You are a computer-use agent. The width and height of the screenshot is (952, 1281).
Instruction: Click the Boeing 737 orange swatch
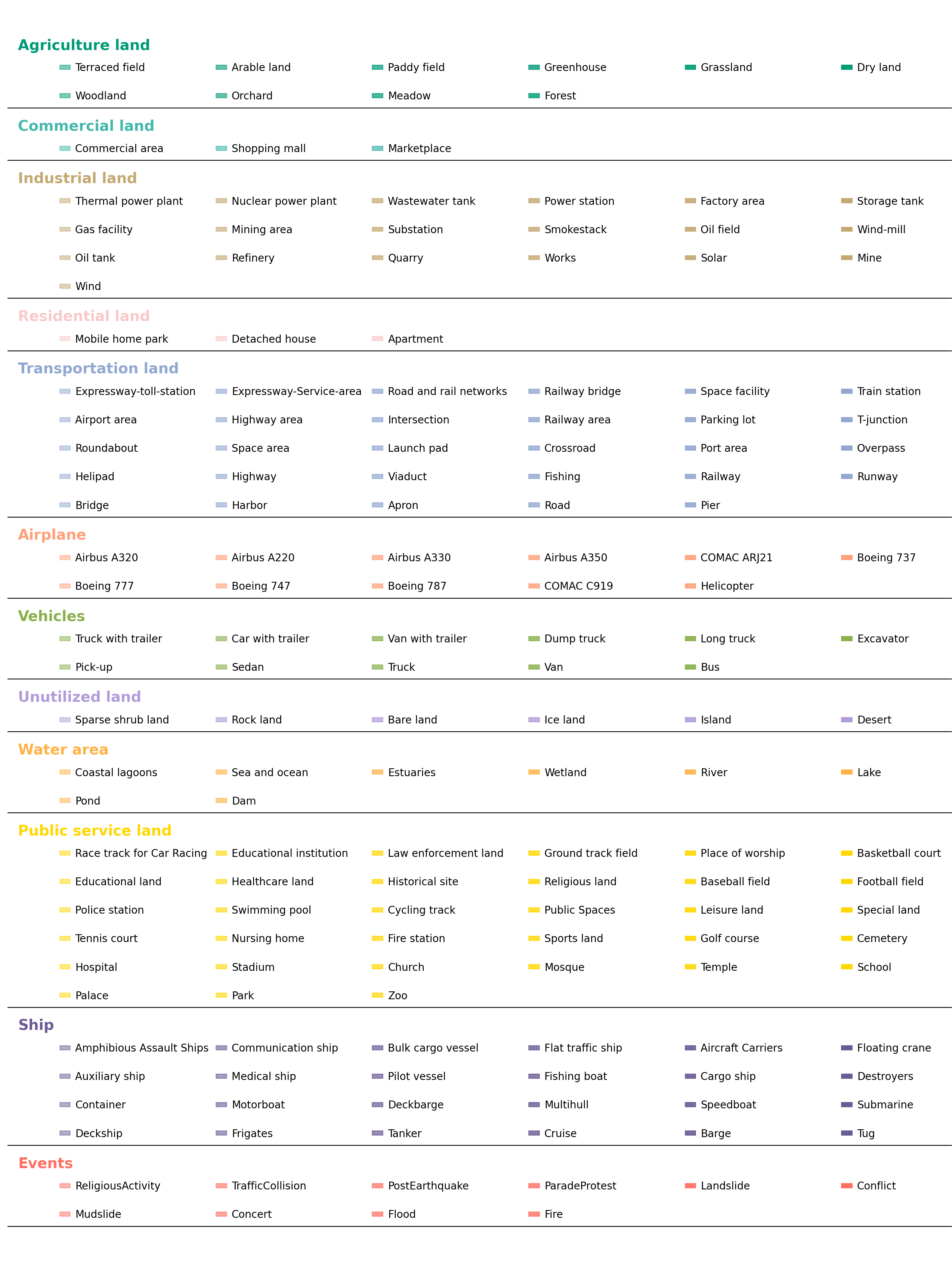[x=846, y=557]
